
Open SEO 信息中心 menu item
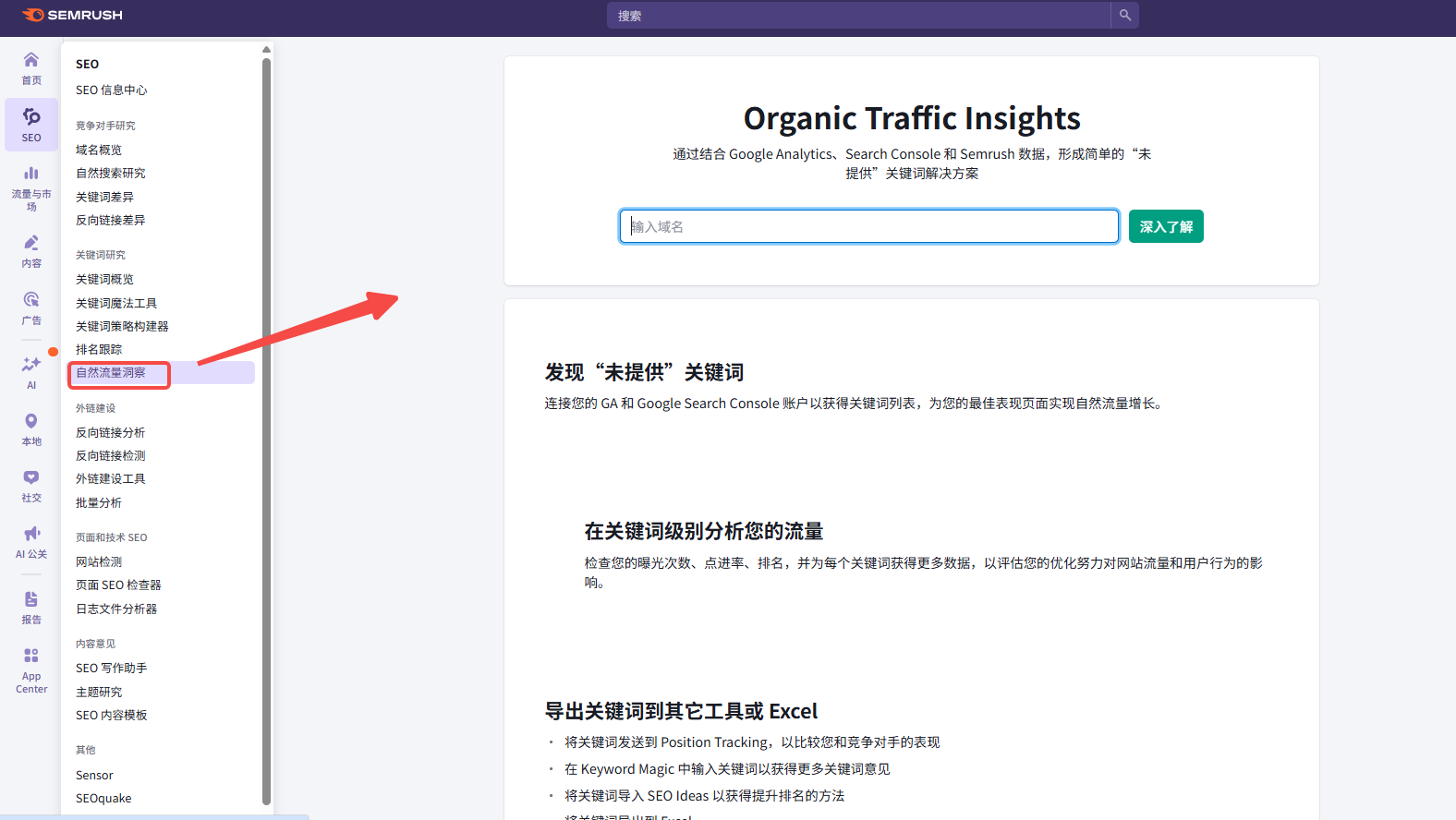coord(111,90)
